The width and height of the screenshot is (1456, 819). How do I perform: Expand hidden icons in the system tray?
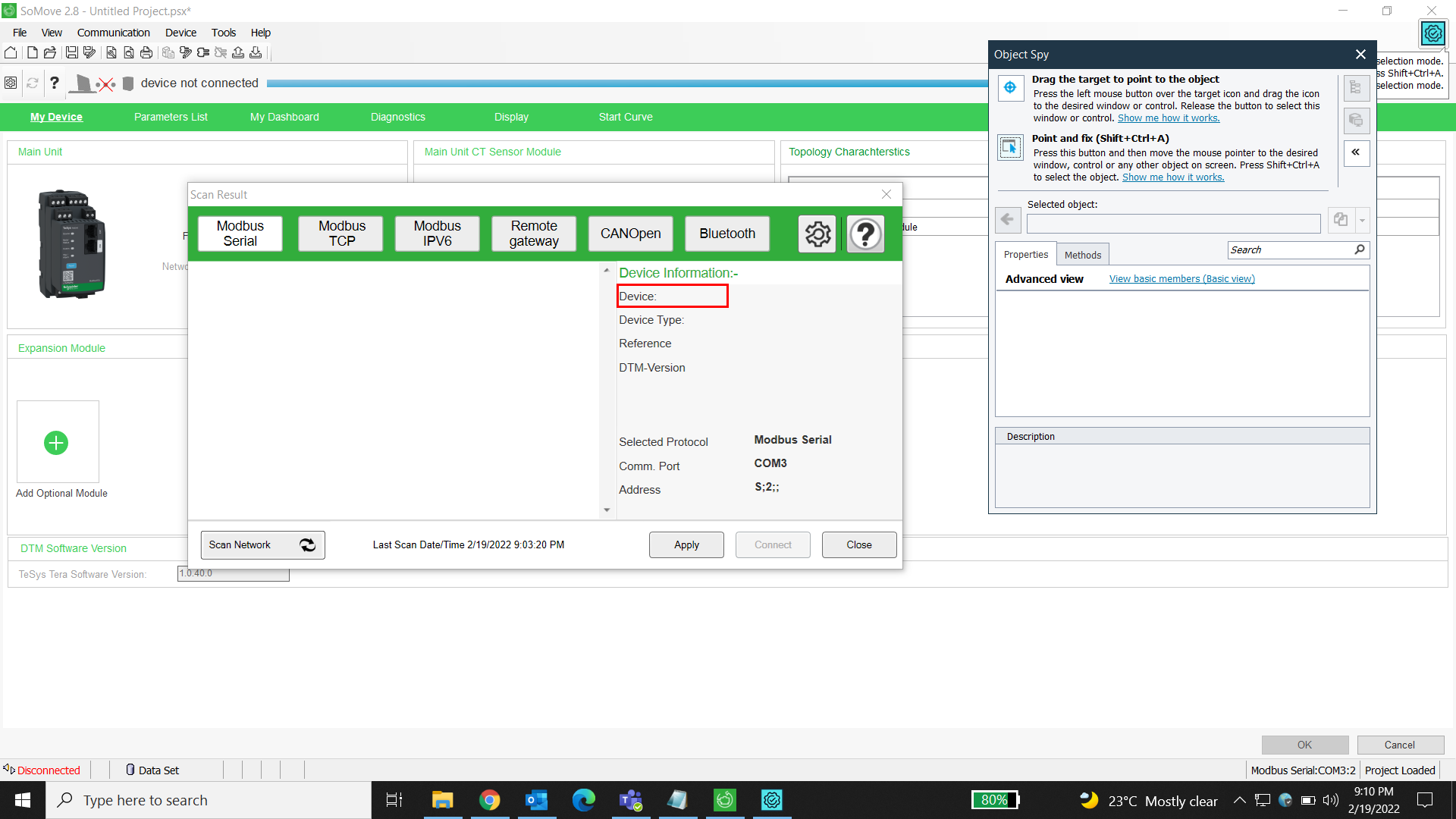(x=1240, y=800)
